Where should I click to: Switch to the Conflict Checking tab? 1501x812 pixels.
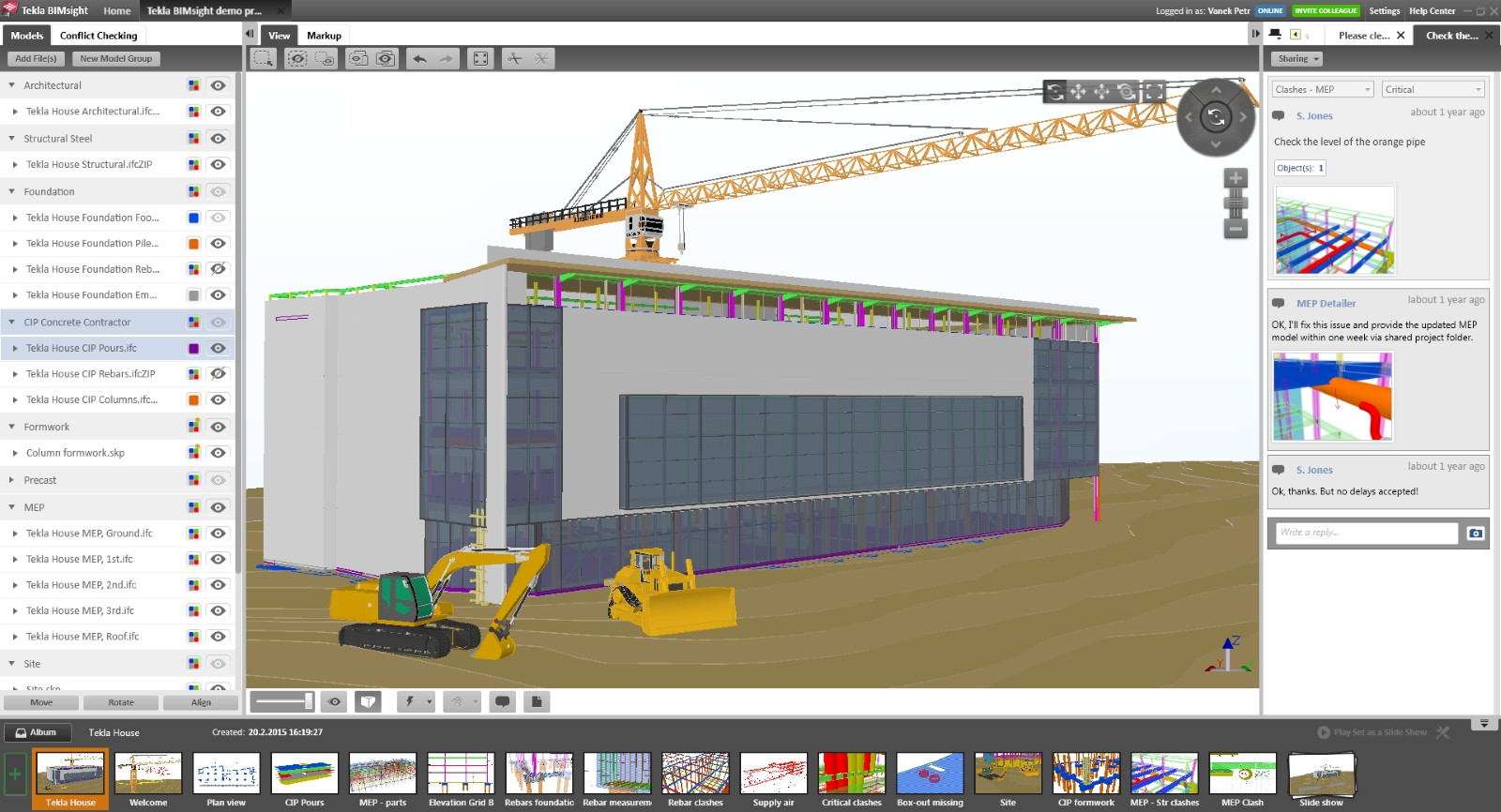point(99,36)
